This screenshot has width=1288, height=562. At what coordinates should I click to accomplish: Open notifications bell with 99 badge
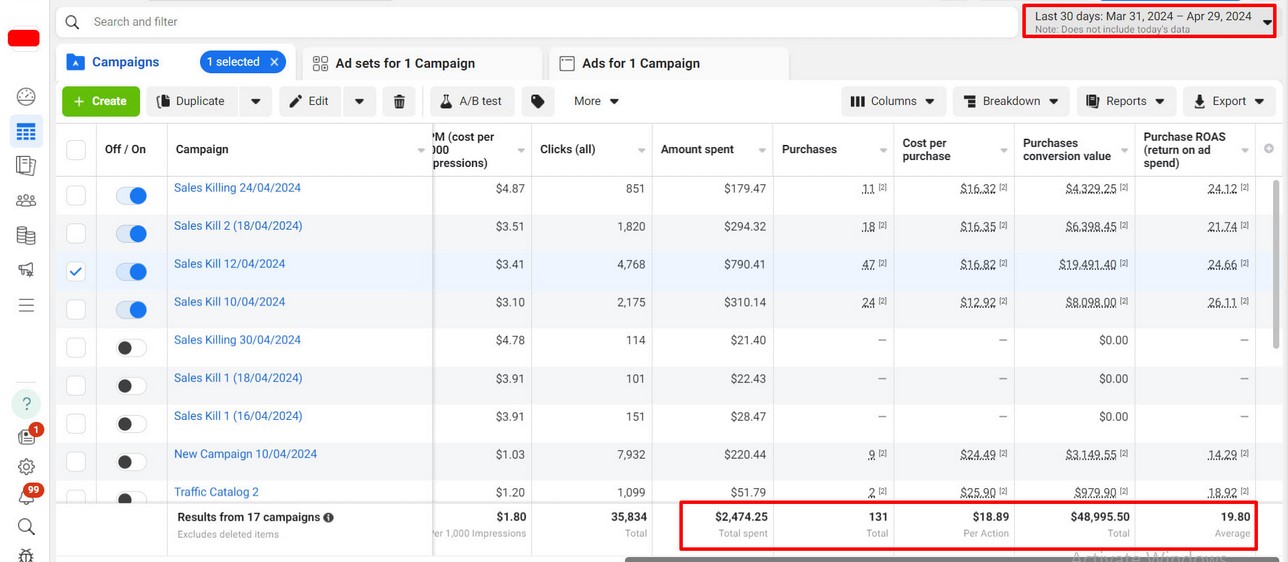[27, 496]
